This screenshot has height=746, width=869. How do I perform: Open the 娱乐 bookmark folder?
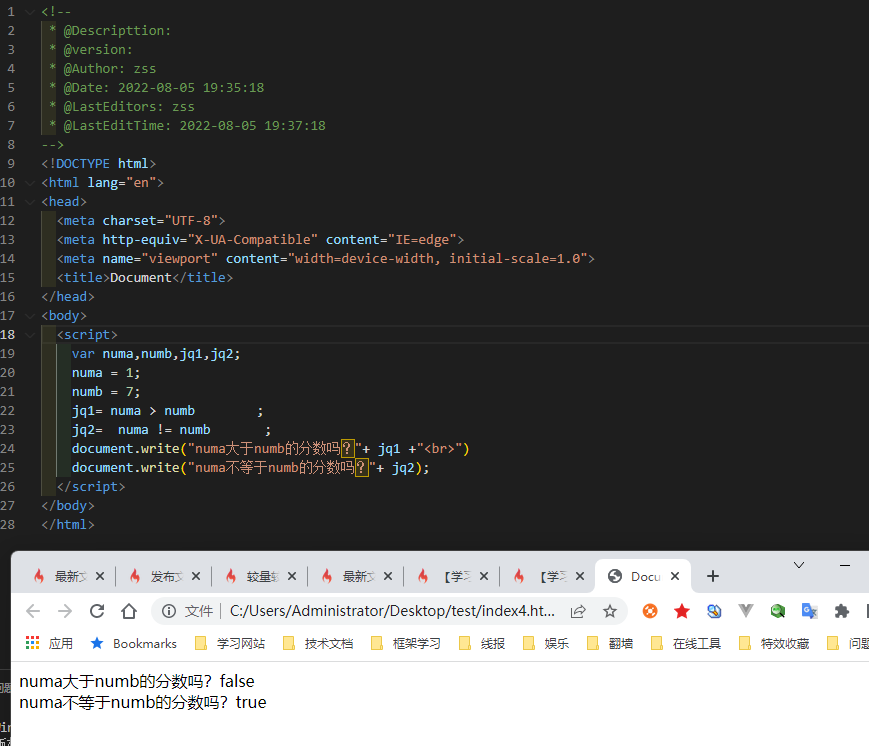[546, 643]
